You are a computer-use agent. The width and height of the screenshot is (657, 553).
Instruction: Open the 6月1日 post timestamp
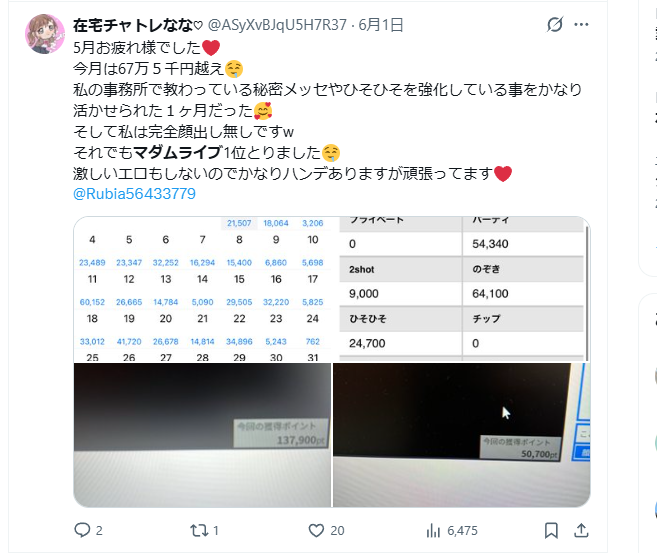click(380, 25)
